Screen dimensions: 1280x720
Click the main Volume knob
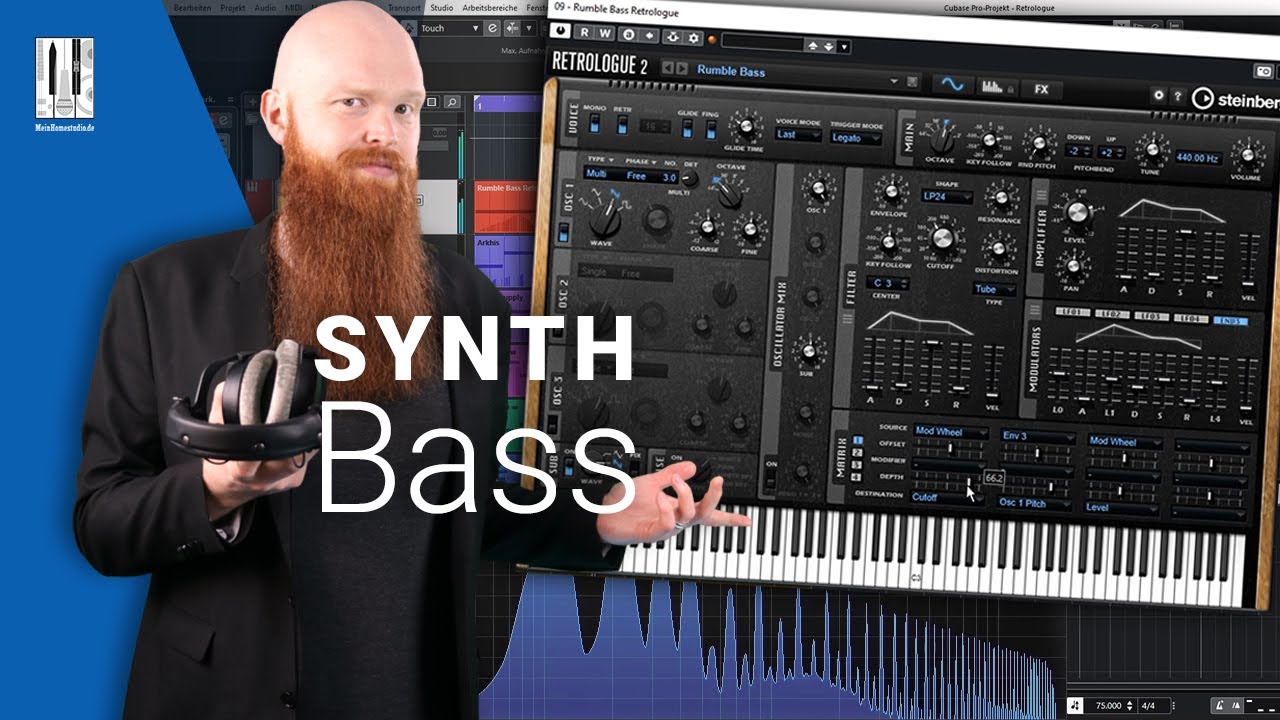[x=1248, y=156]
